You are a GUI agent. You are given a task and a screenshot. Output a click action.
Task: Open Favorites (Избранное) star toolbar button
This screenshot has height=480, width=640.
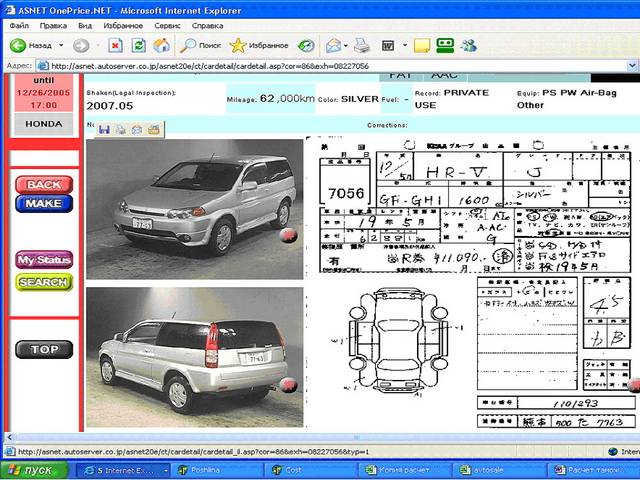(259, 45)
